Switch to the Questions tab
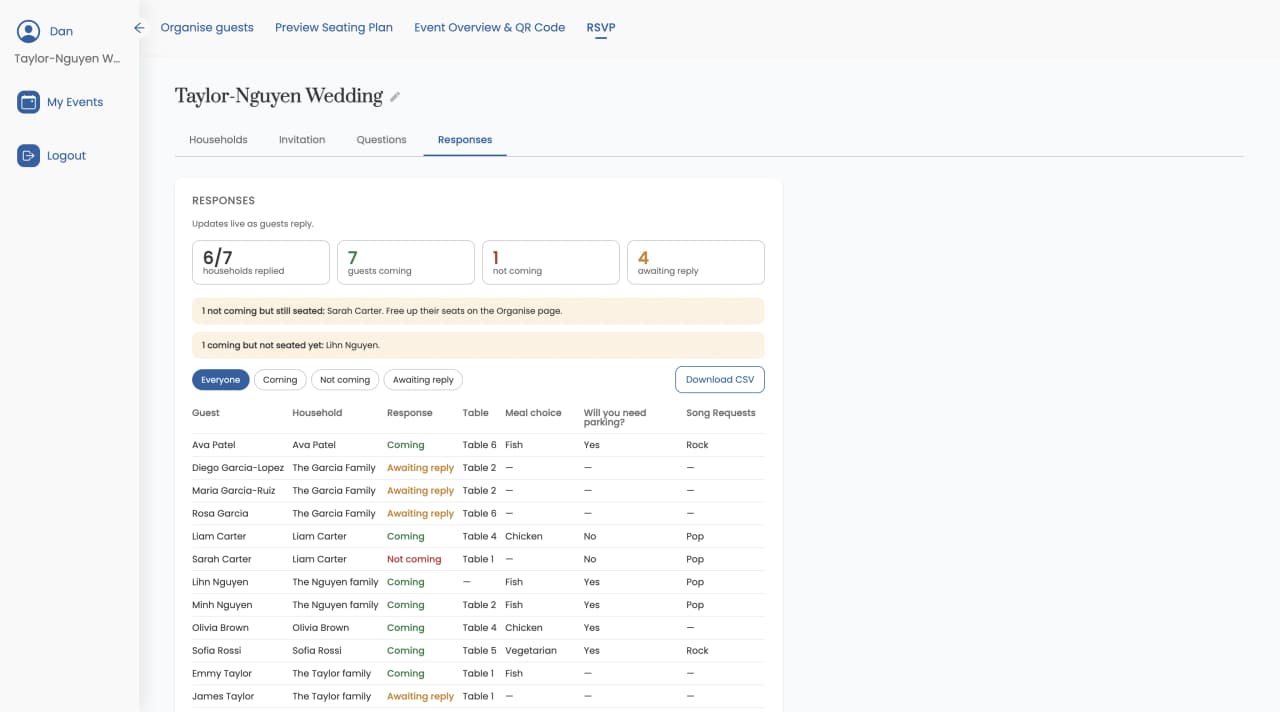Viewport: 1280px width, 712px height. click(381, 140)
